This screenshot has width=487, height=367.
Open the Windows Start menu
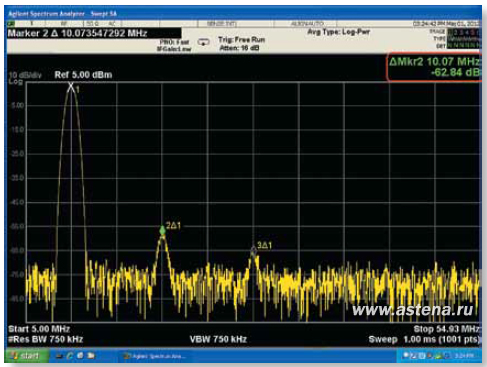click(25, 356)
